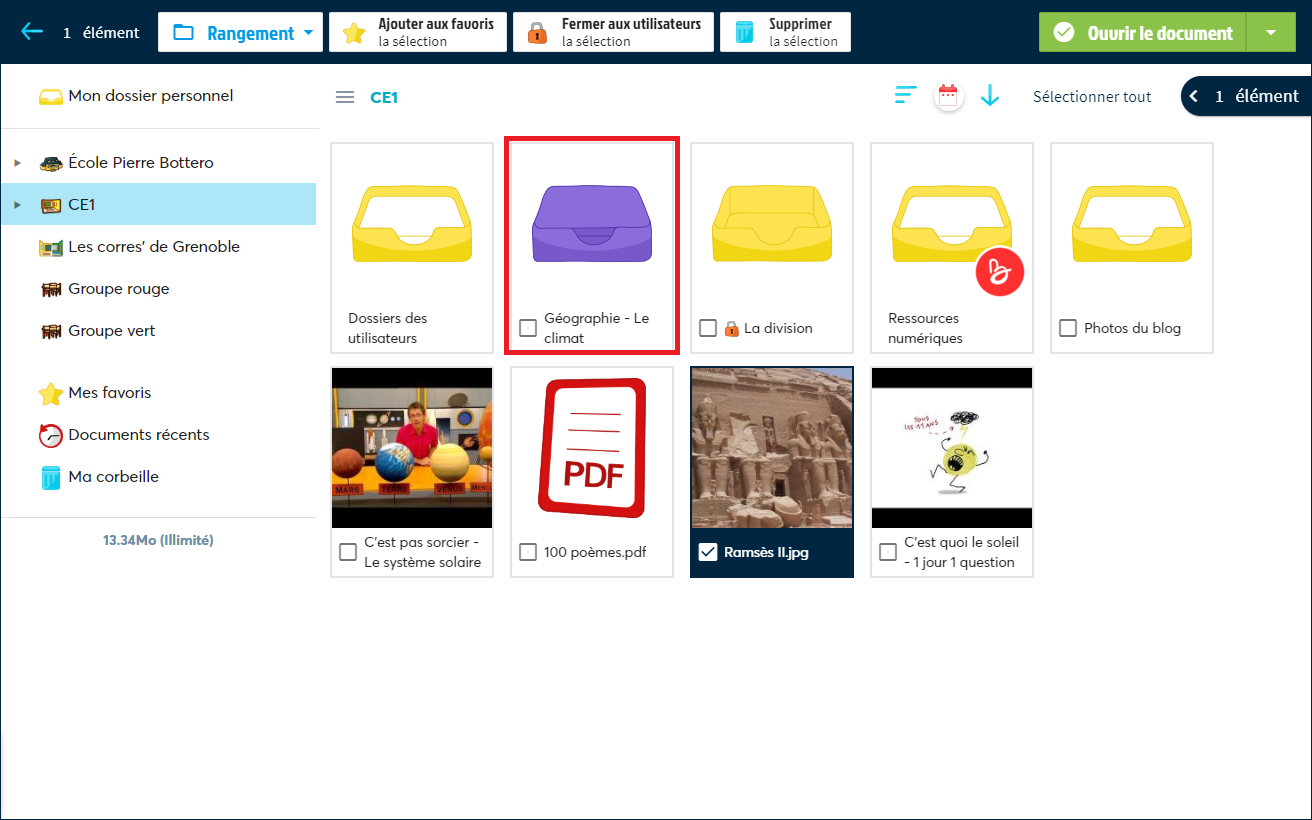Delete the selection with Supprimer
Screen dimensions: 1312x820
click(785, 32)
